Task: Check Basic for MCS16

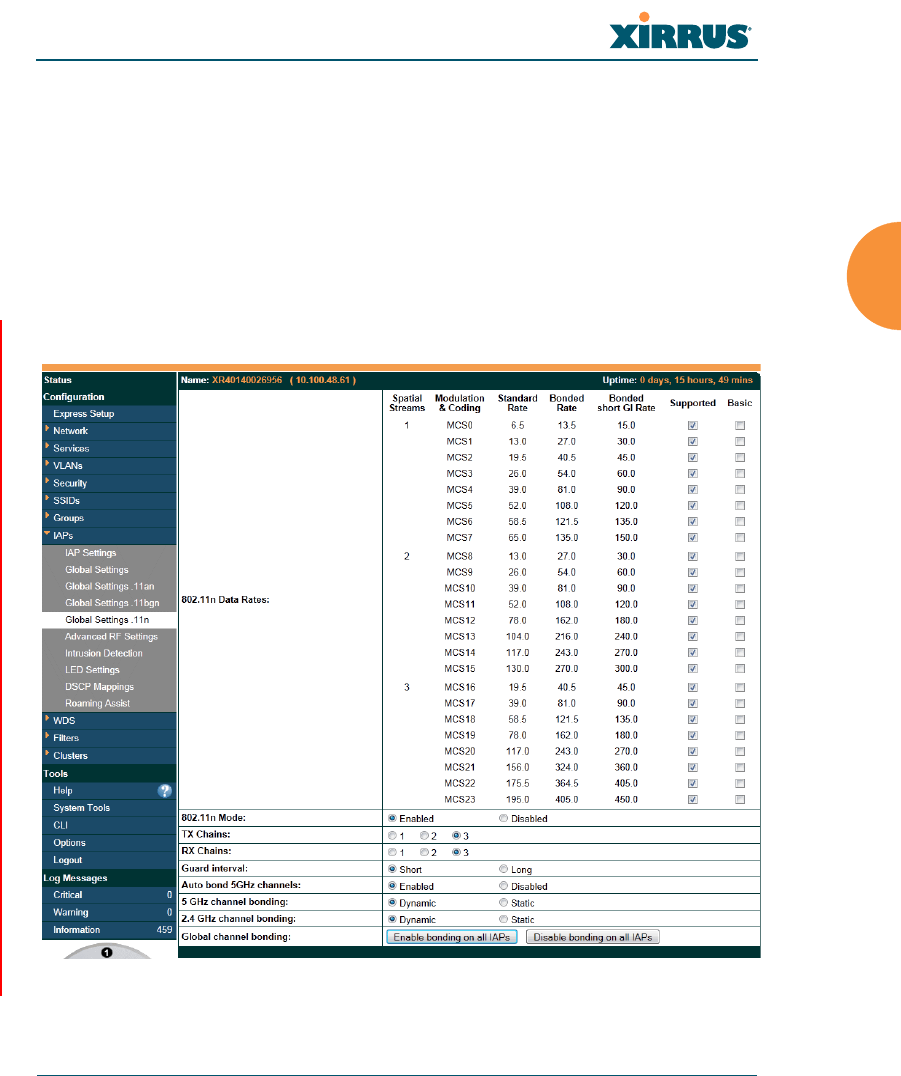Action: [740, 688]
